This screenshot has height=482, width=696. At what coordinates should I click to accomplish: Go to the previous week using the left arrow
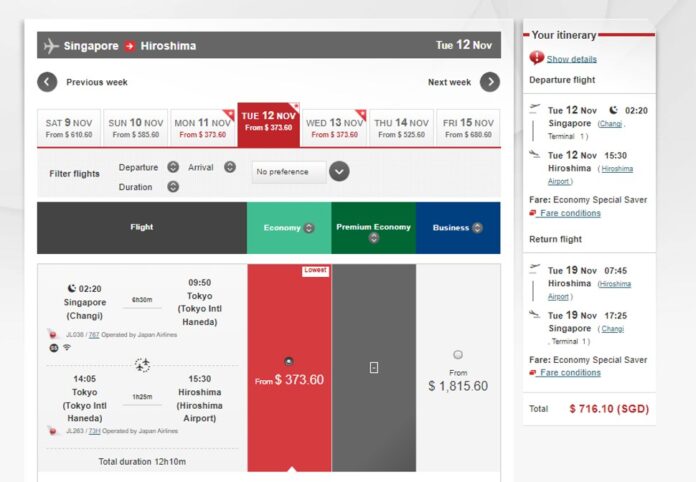tap(47, 82)
